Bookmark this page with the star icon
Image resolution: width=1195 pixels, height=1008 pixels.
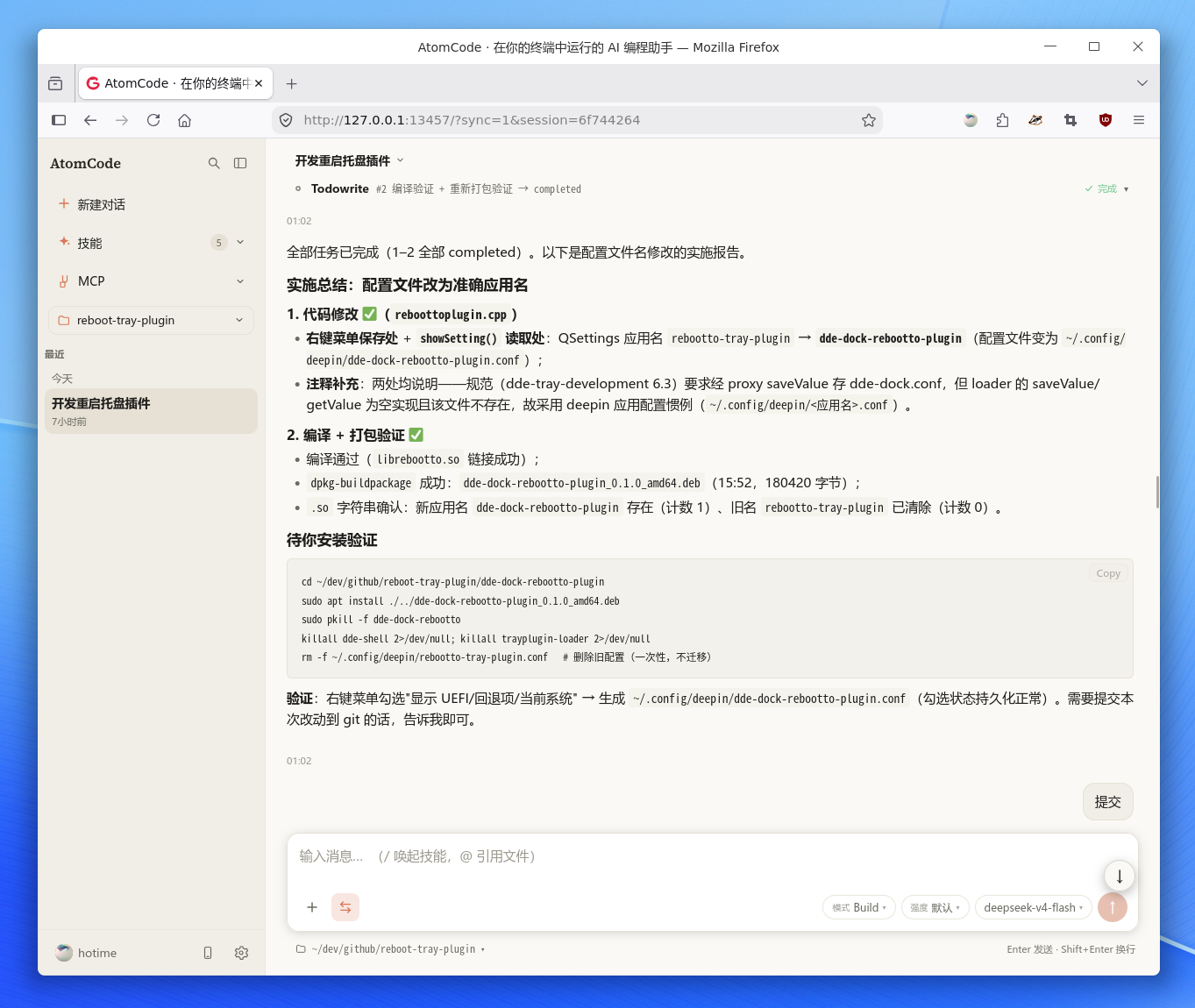pyautogui.click(x=869, y=120)
